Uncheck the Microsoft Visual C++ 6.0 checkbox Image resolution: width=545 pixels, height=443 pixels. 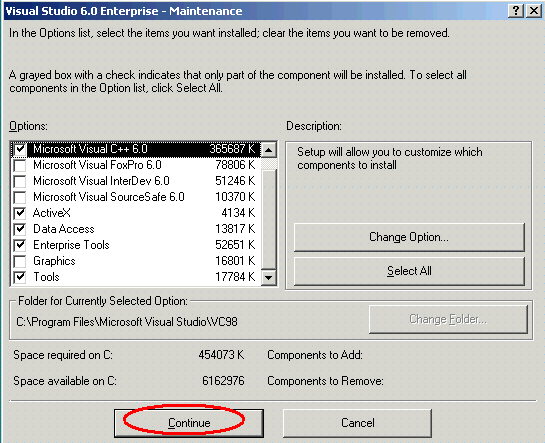point(20,149)
